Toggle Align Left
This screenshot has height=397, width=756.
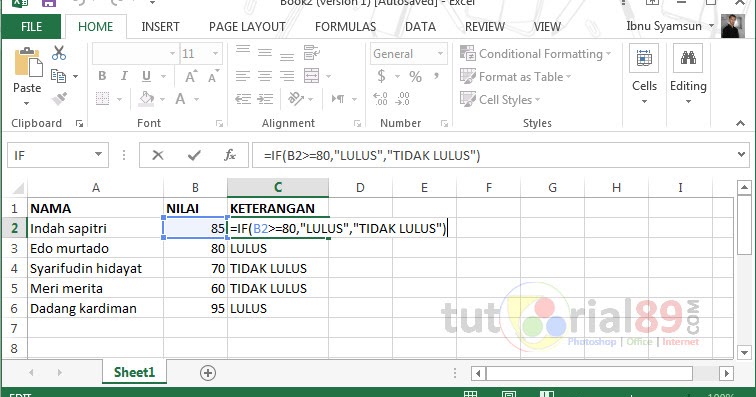point(243,76)
